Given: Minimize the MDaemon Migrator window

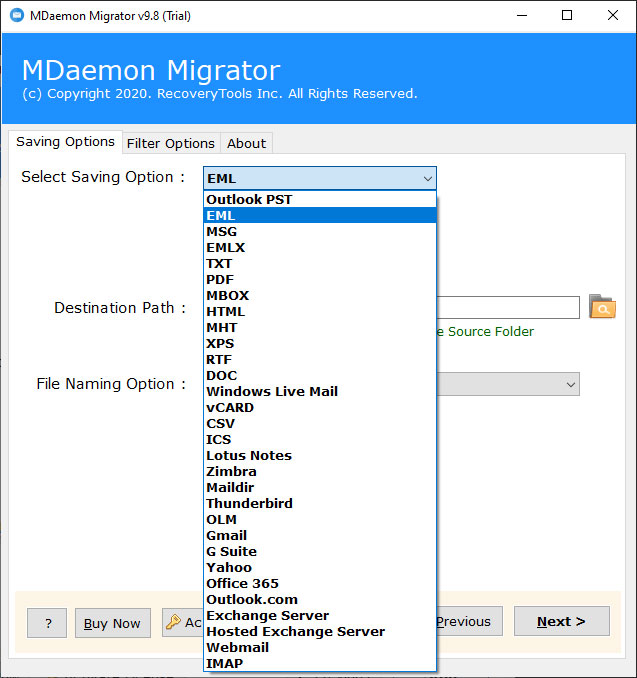Looking at the screenshot, I should pyautogui.click(x=522, y=16).
